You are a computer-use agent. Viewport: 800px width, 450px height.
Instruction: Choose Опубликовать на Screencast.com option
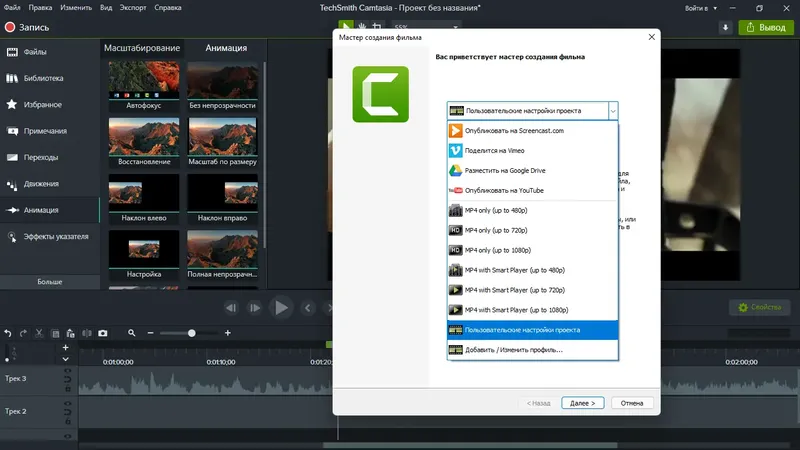(532, 131)
